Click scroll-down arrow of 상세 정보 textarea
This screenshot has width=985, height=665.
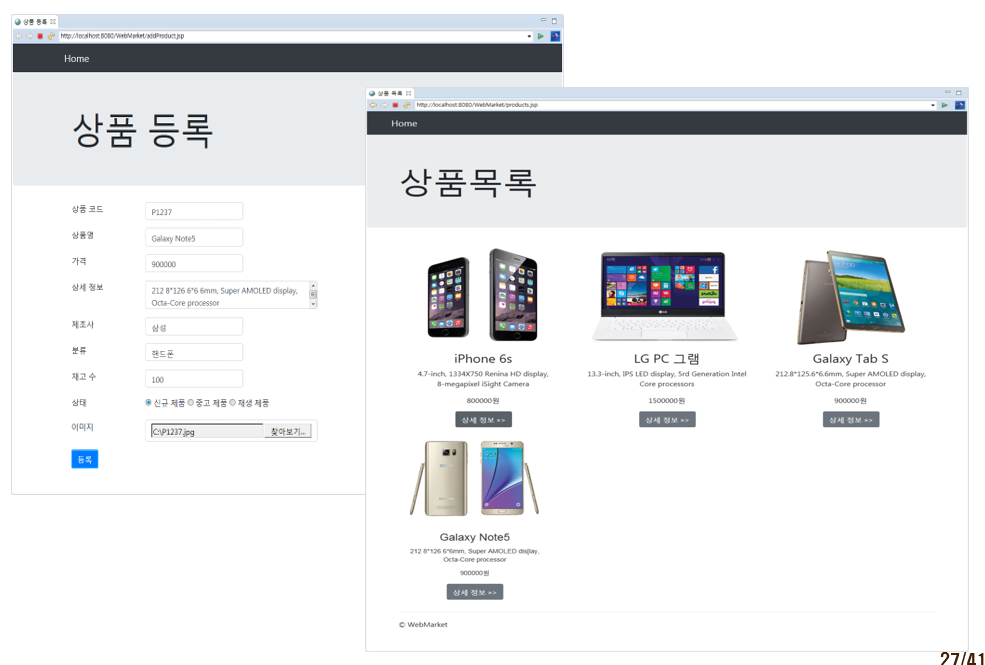click(313, 304)
